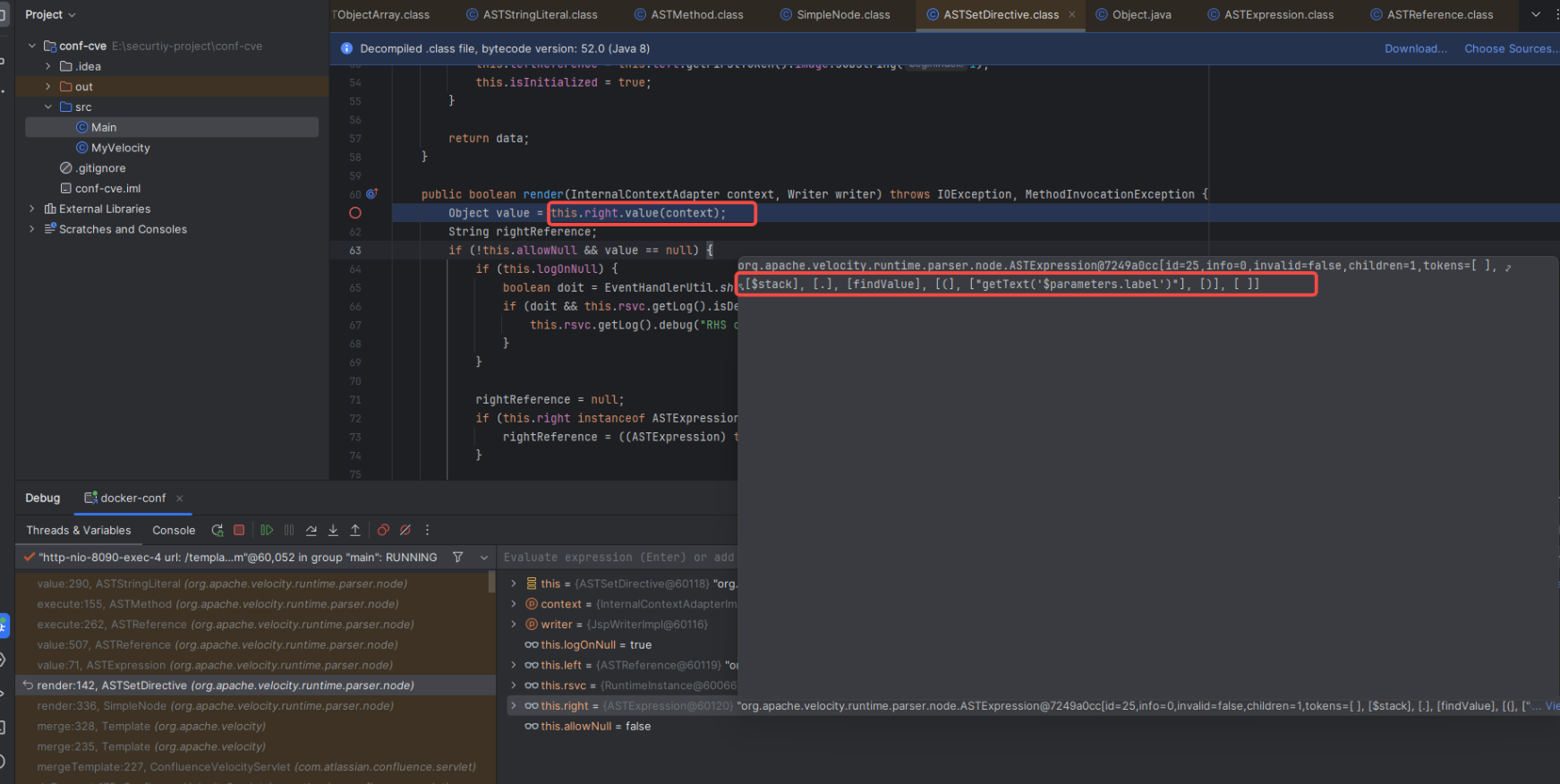Expand the 'context' variable node

coord(514,604)
